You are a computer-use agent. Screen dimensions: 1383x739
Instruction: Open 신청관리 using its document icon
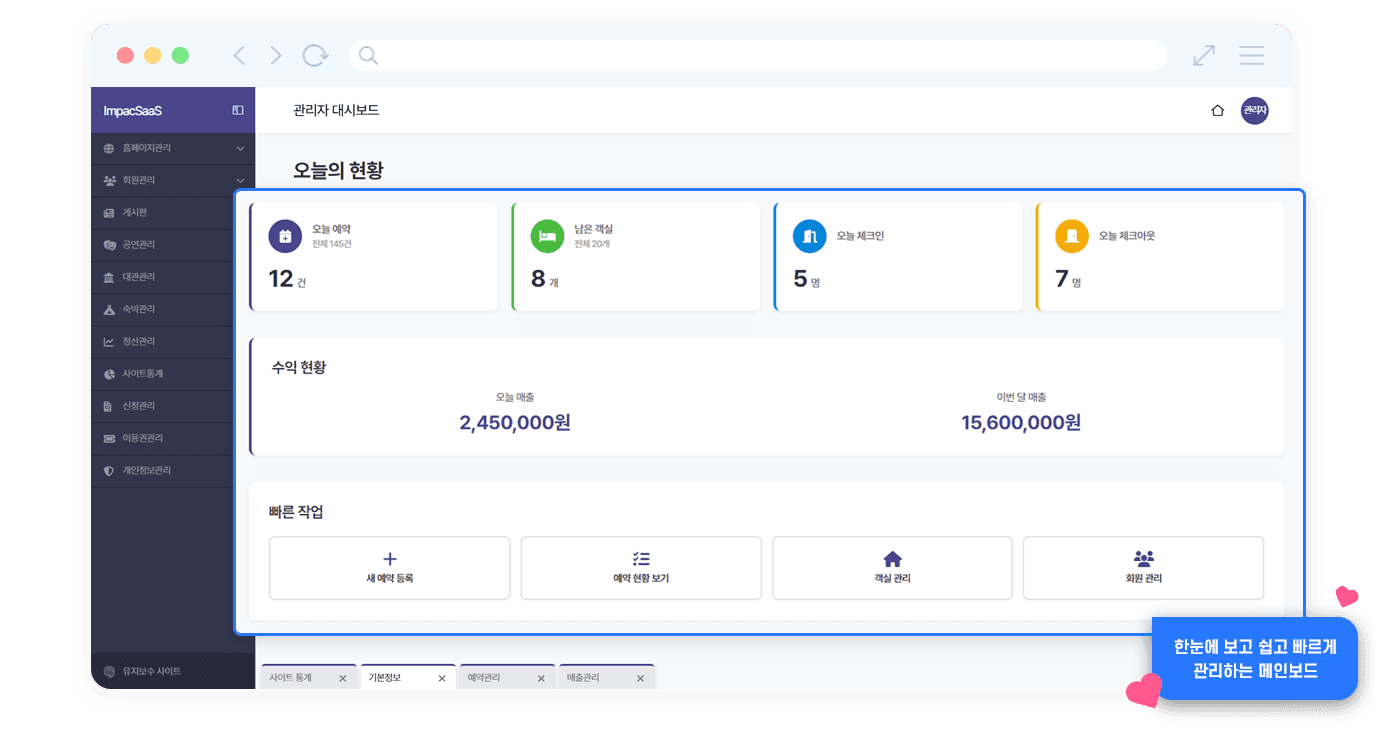pyautogui.click(x=110, y=406)
